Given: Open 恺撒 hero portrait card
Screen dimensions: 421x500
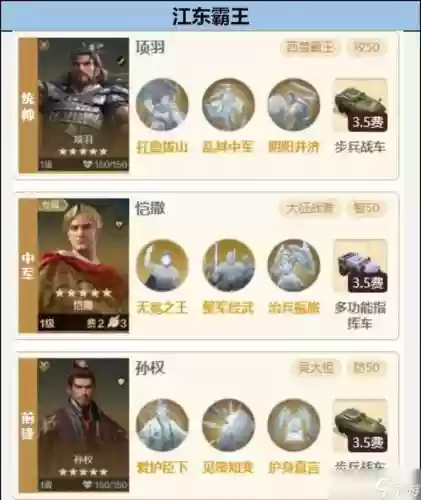Looking at the screenshot, I should click(x=83, y=265).
